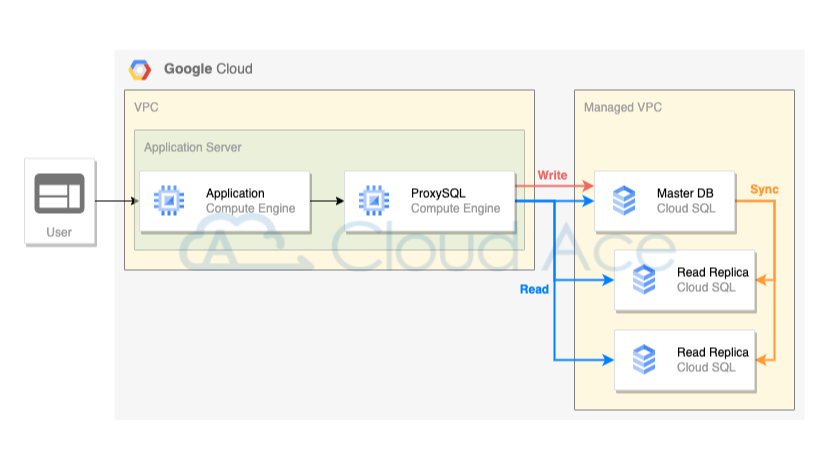Click the "VPC" label
The image size is (830, 470).
(x=146, y=107)
